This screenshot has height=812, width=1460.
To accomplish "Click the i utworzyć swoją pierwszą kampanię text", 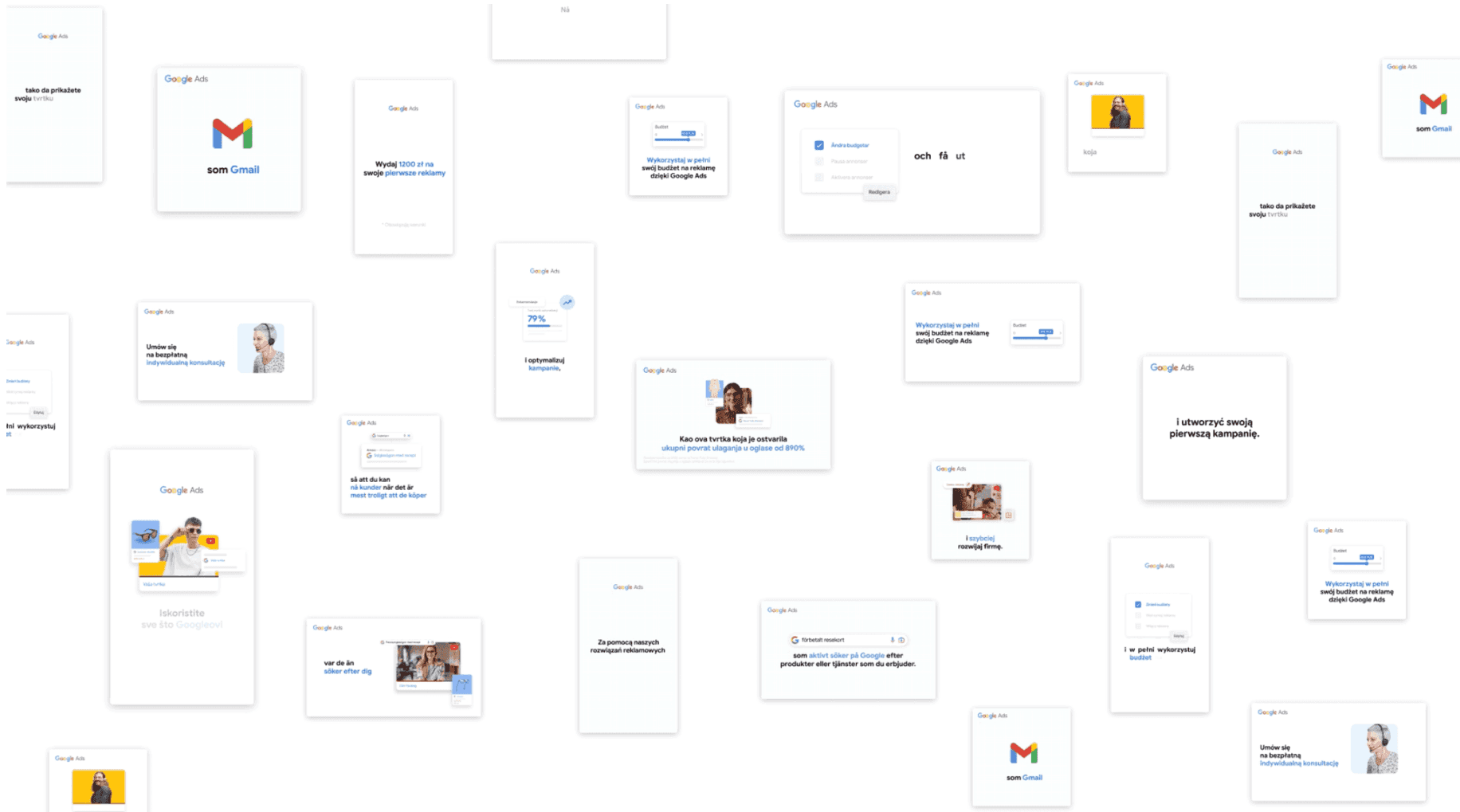I will (x=1214, y=428).
